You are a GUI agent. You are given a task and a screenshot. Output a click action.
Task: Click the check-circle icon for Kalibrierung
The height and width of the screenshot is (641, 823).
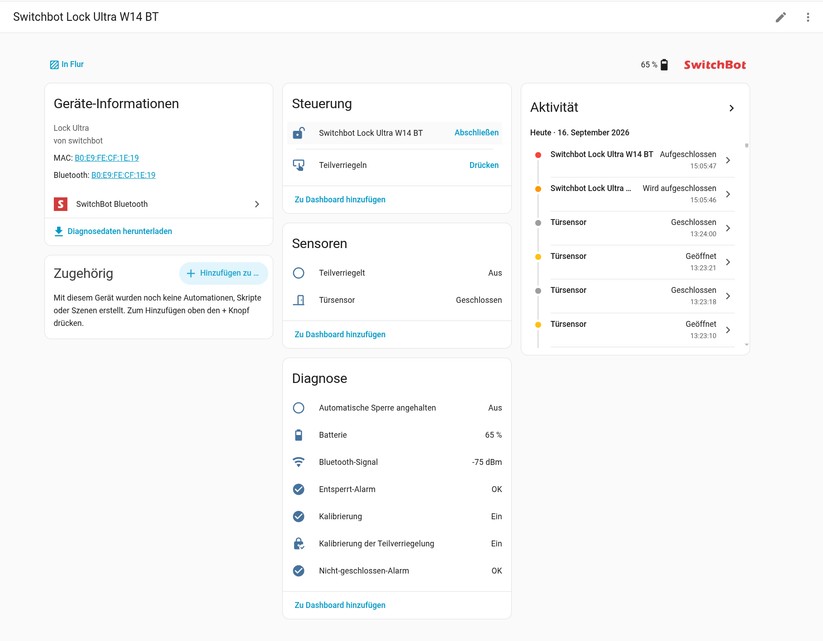pos(299,516)
